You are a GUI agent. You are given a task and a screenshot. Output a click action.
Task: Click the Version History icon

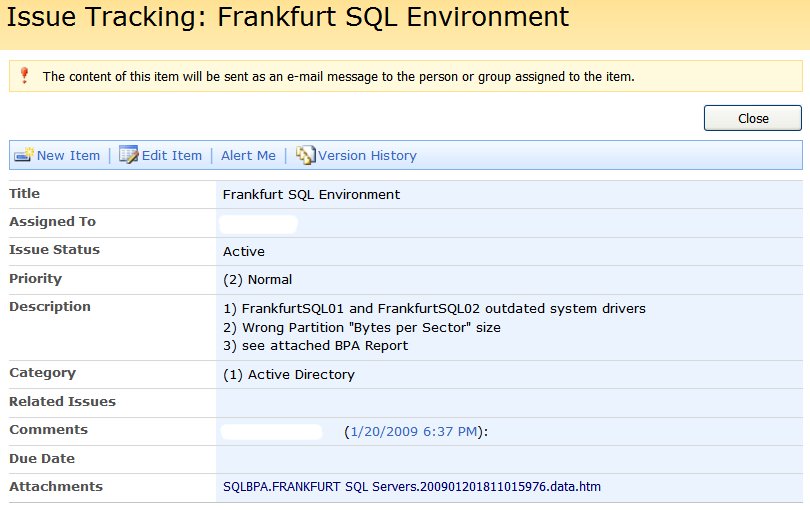[x=305, y=155]
